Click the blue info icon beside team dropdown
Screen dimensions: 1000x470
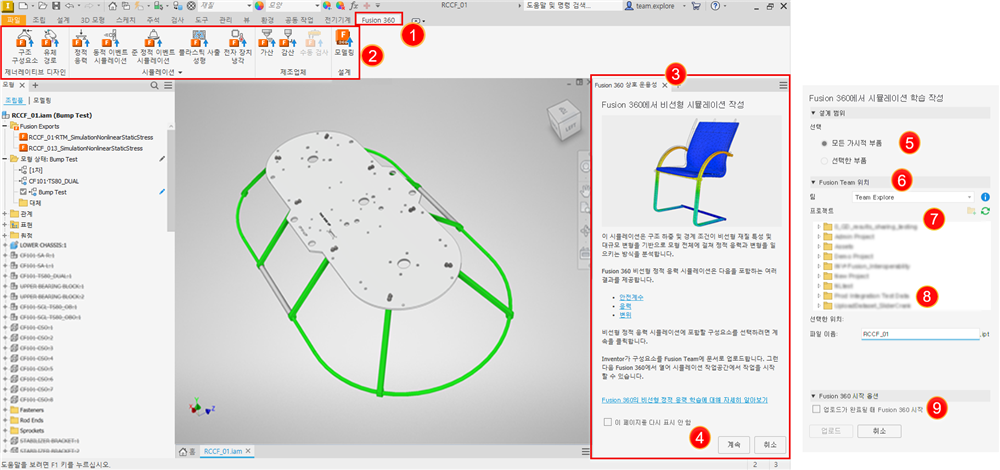tap(985, 197)
